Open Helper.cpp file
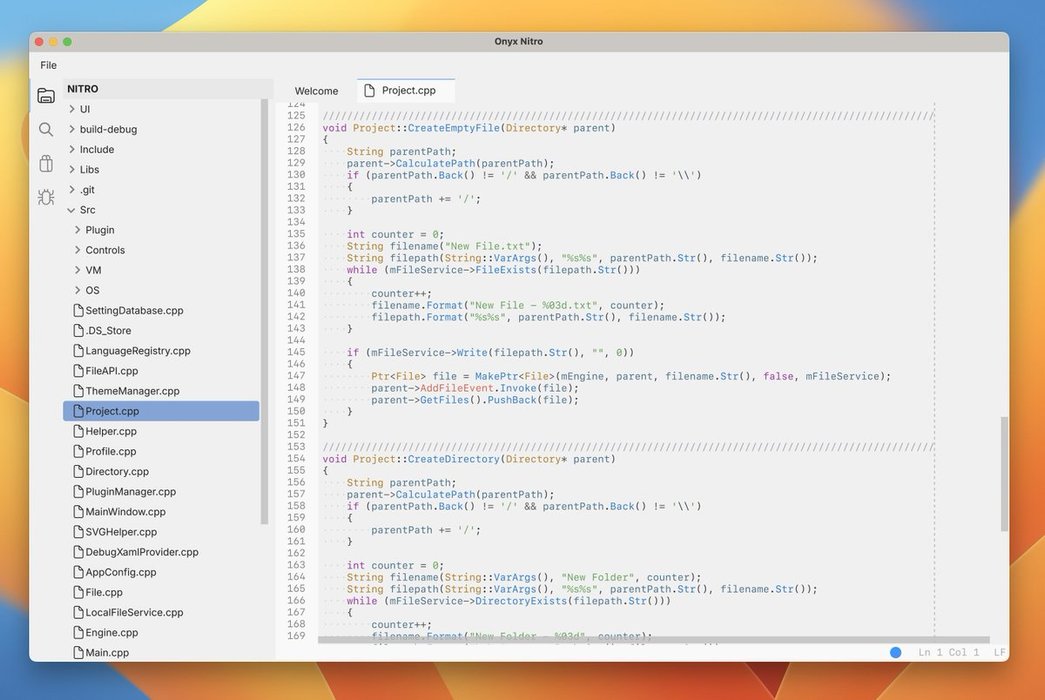 [x=111, y=431]
